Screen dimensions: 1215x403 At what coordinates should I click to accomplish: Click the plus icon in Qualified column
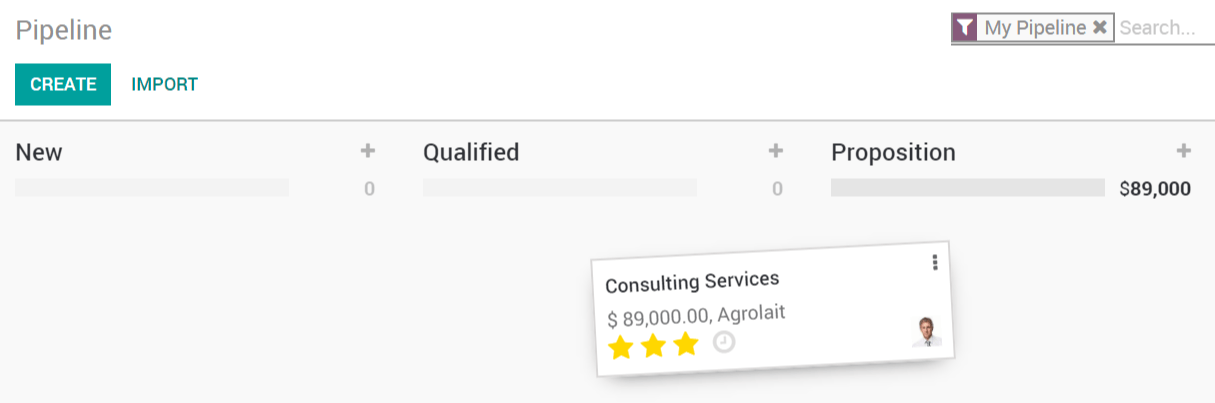(775, 152)
